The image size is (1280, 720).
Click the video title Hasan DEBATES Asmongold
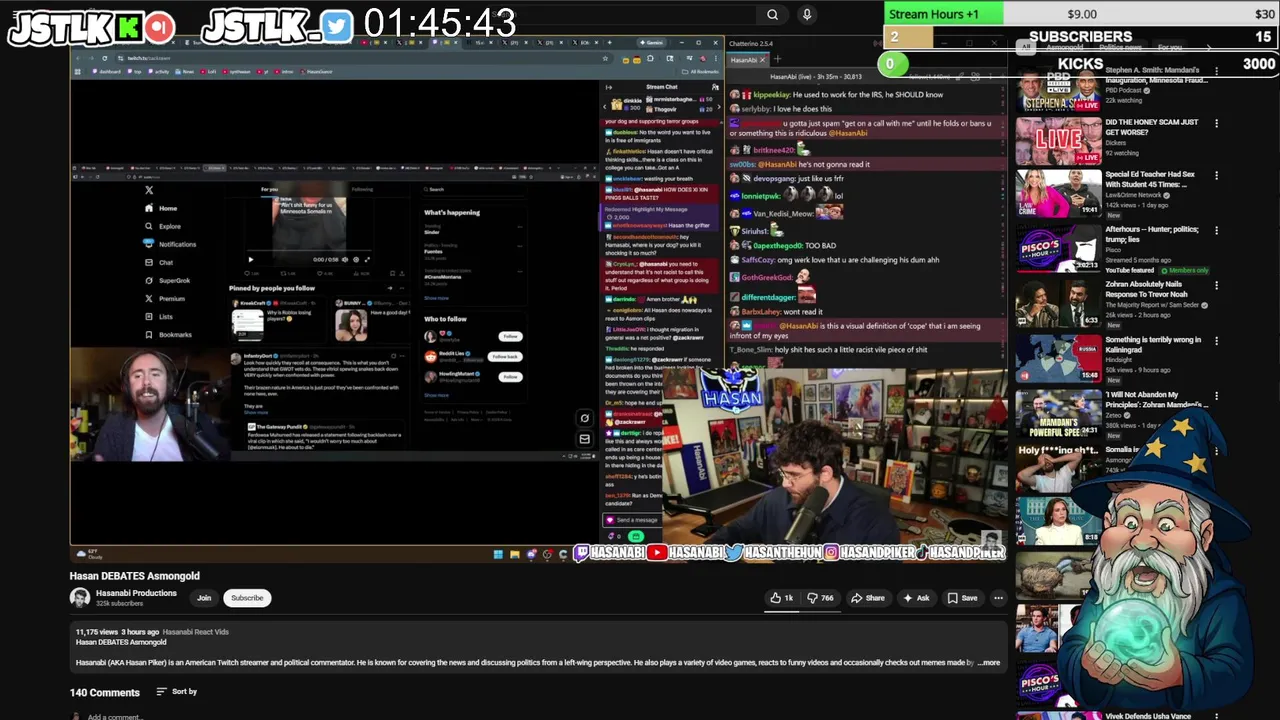click(x=134, y=576)
